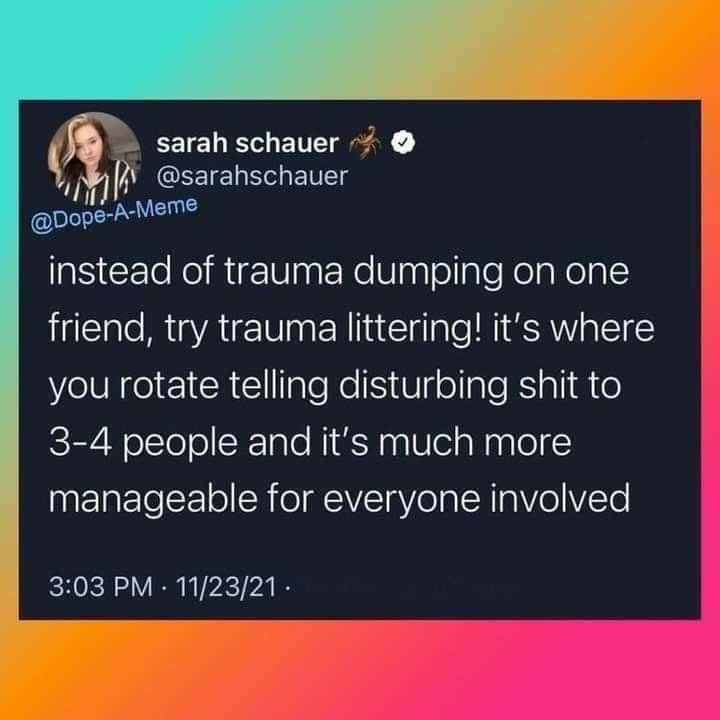The height and width of the screenshot is (720, 720).
Task: Click the trailing dot after the date
Action: pos(287,586)
